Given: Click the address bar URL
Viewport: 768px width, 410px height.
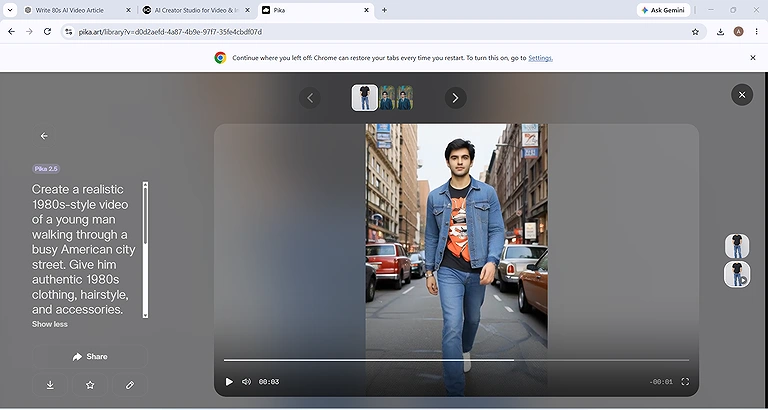Looking at the screenshot, I should tap(170, 32).
